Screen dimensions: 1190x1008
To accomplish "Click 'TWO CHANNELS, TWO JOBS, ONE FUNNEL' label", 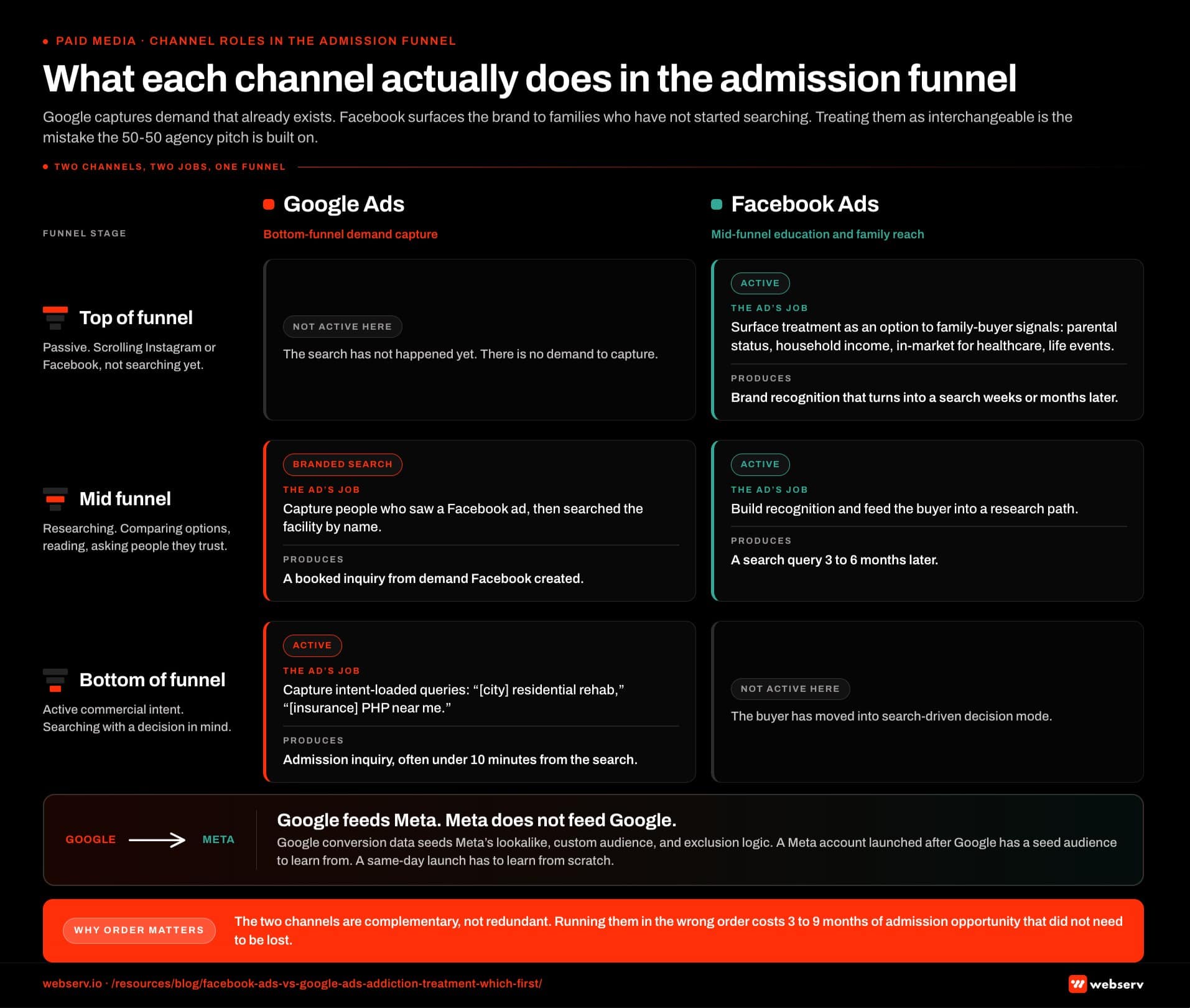I will point(169,167).
